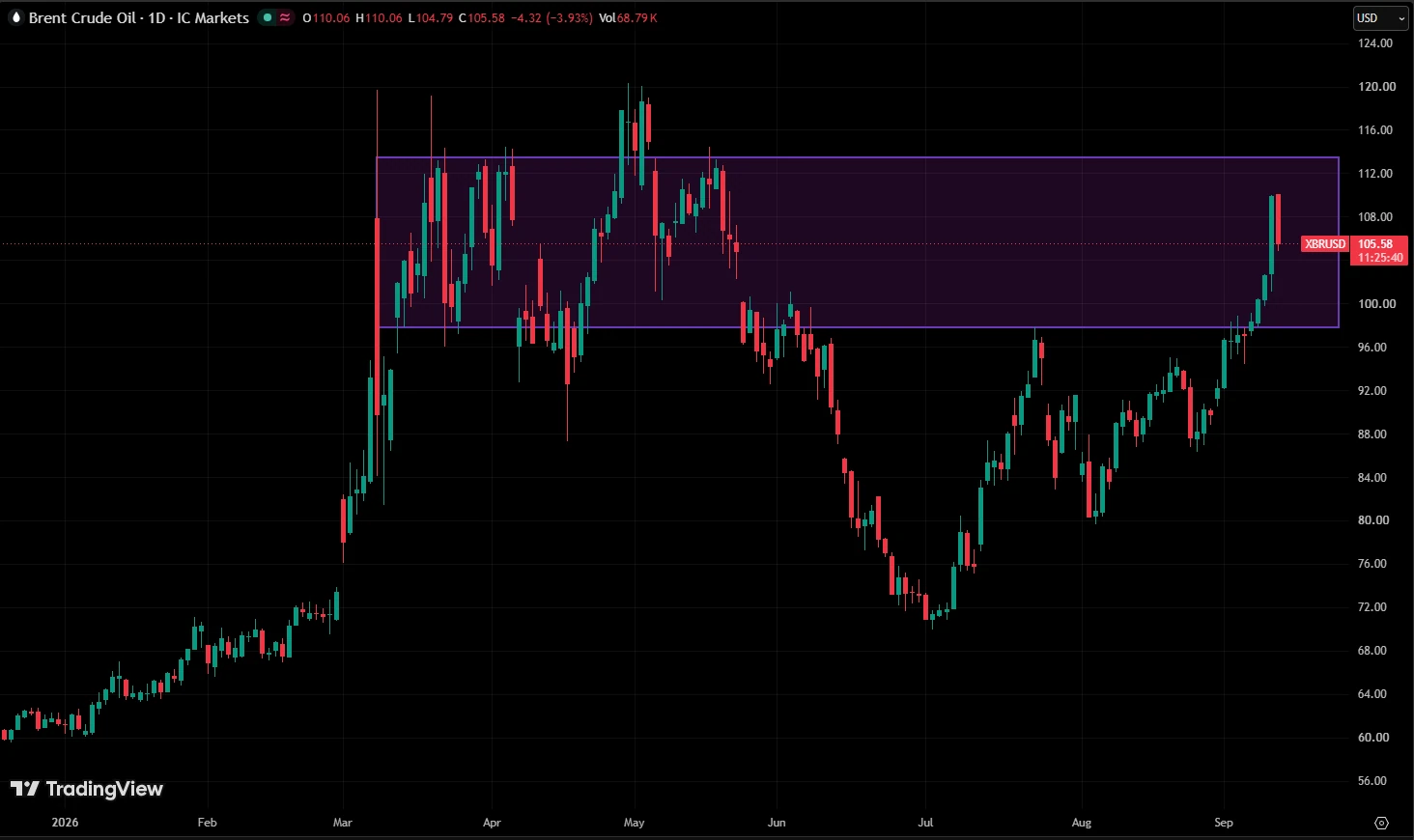Select the purple rectangle drawing on chart
This screenshot has height=840, width=1414.
pyautogui.click(x=857, y=242)
